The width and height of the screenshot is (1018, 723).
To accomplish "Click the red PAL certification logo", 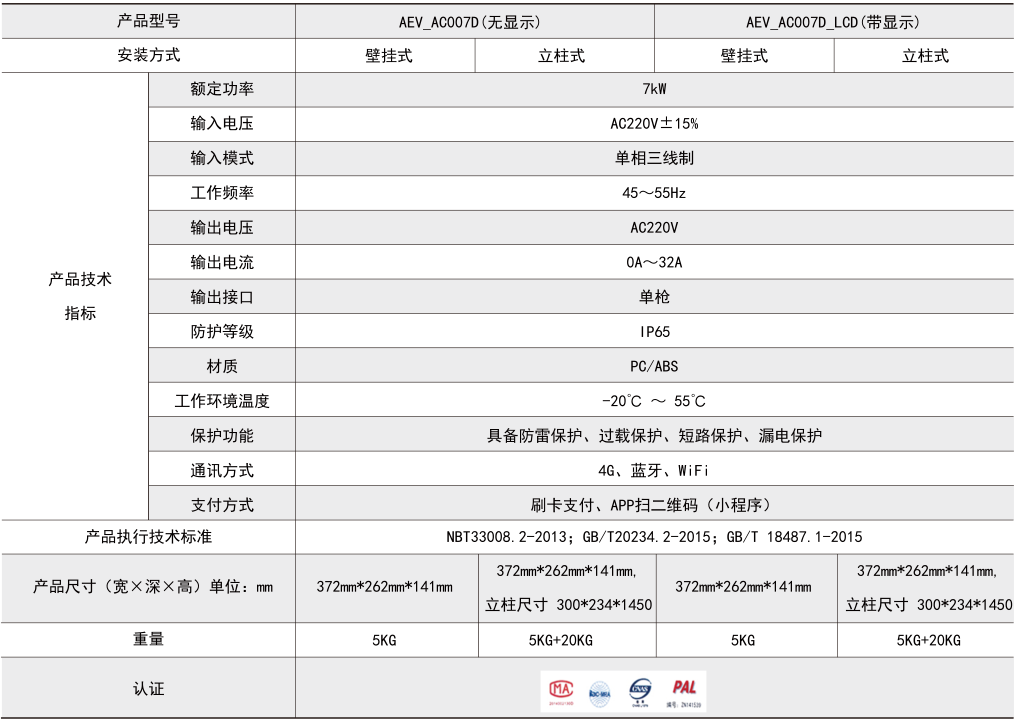I will tap(684, 688).
